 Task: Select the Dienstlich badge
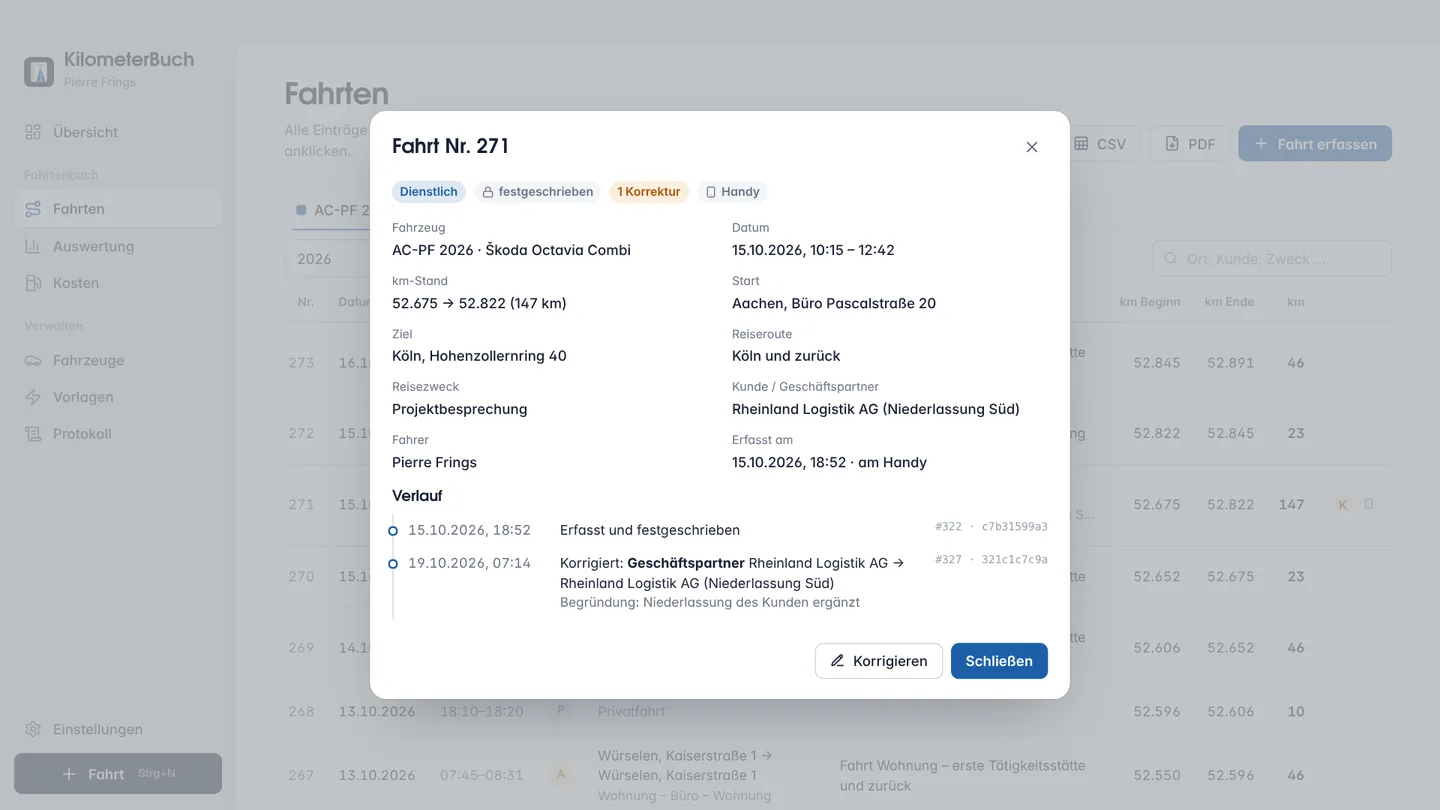429,192
